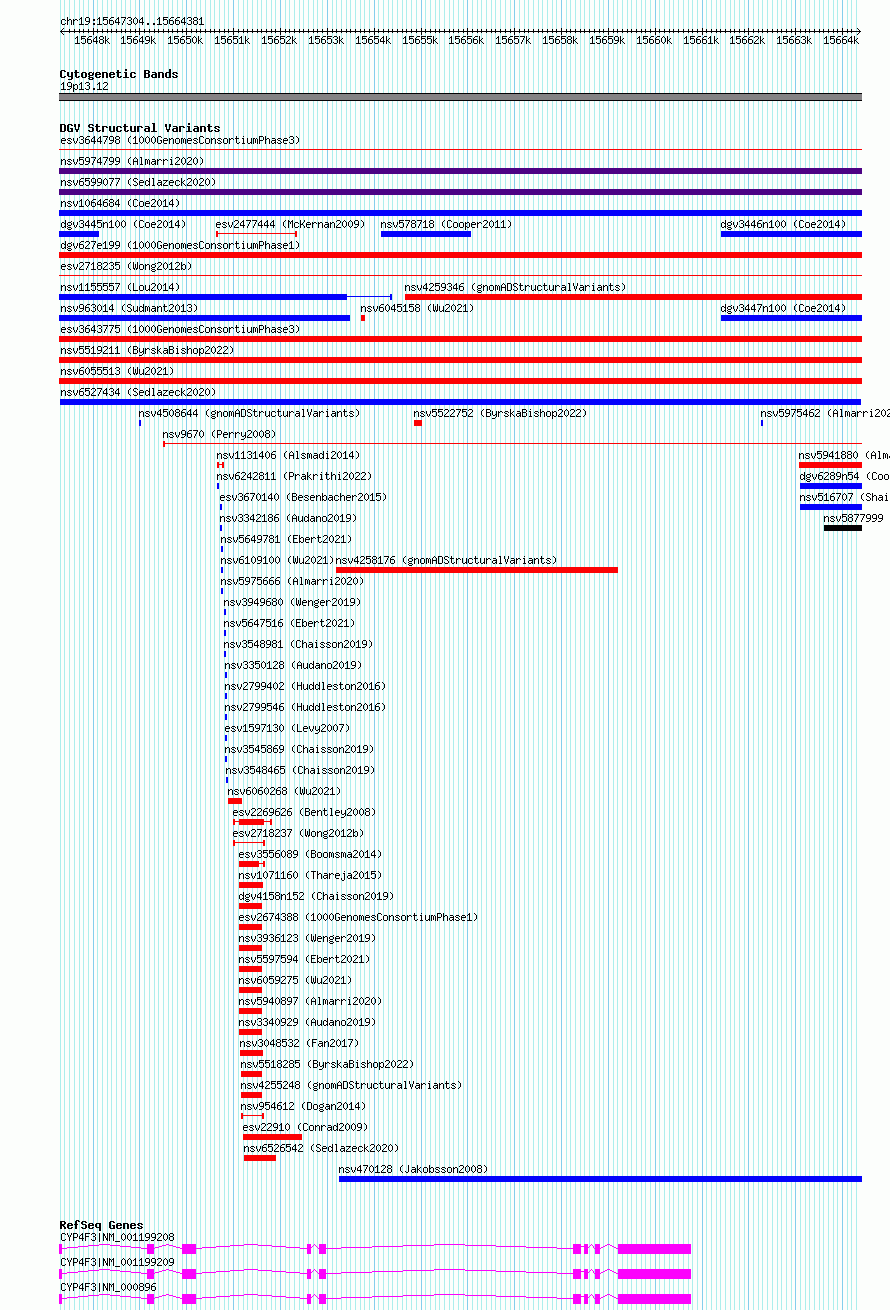The height and width of the screenshot is (1310, 890).
Task: Click the CYP4F3|NM_001199209 transcript label
Action: [117, 1262]
